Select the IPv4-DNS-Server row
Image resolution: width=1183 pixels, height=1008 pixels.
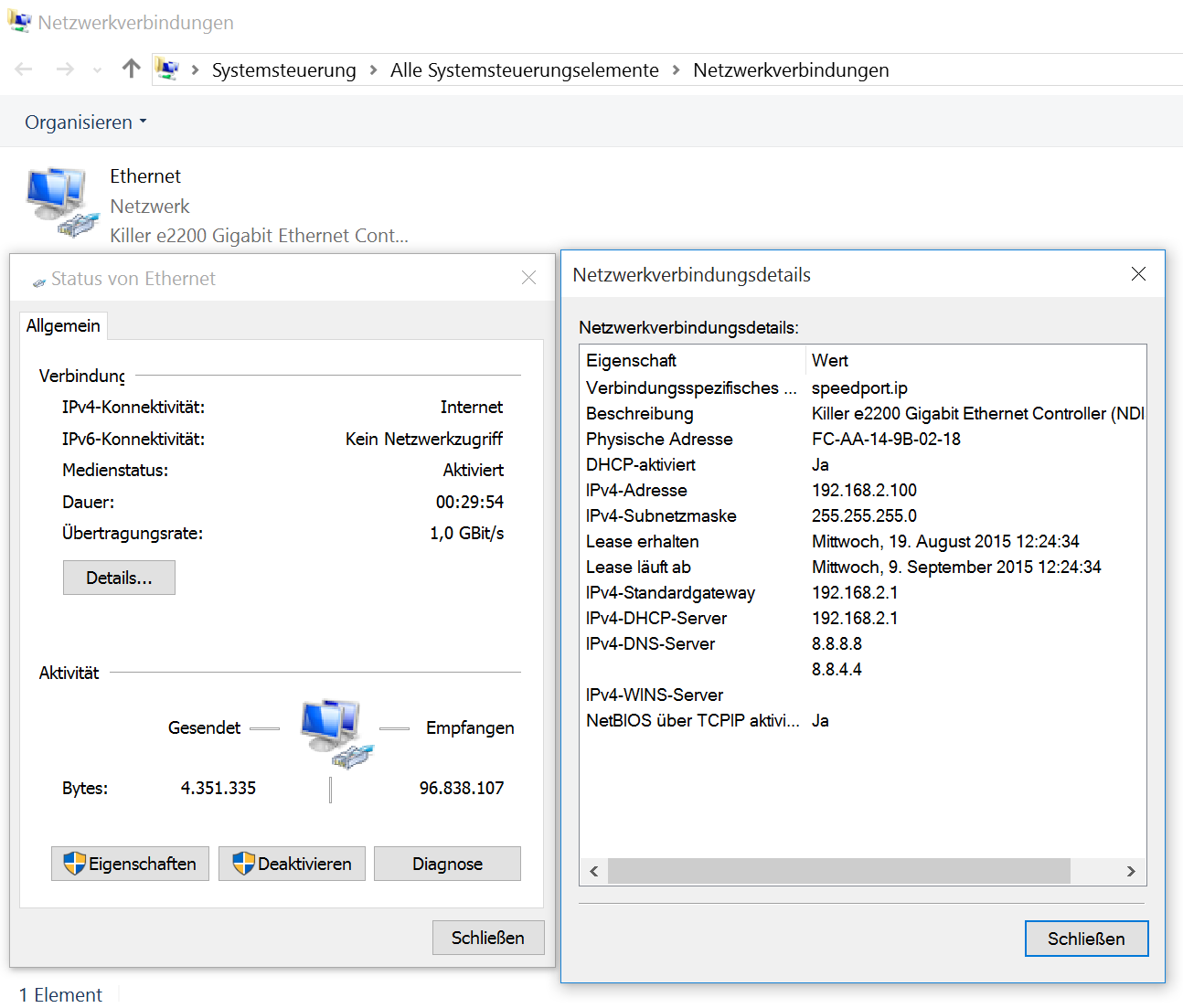(862, 643)
